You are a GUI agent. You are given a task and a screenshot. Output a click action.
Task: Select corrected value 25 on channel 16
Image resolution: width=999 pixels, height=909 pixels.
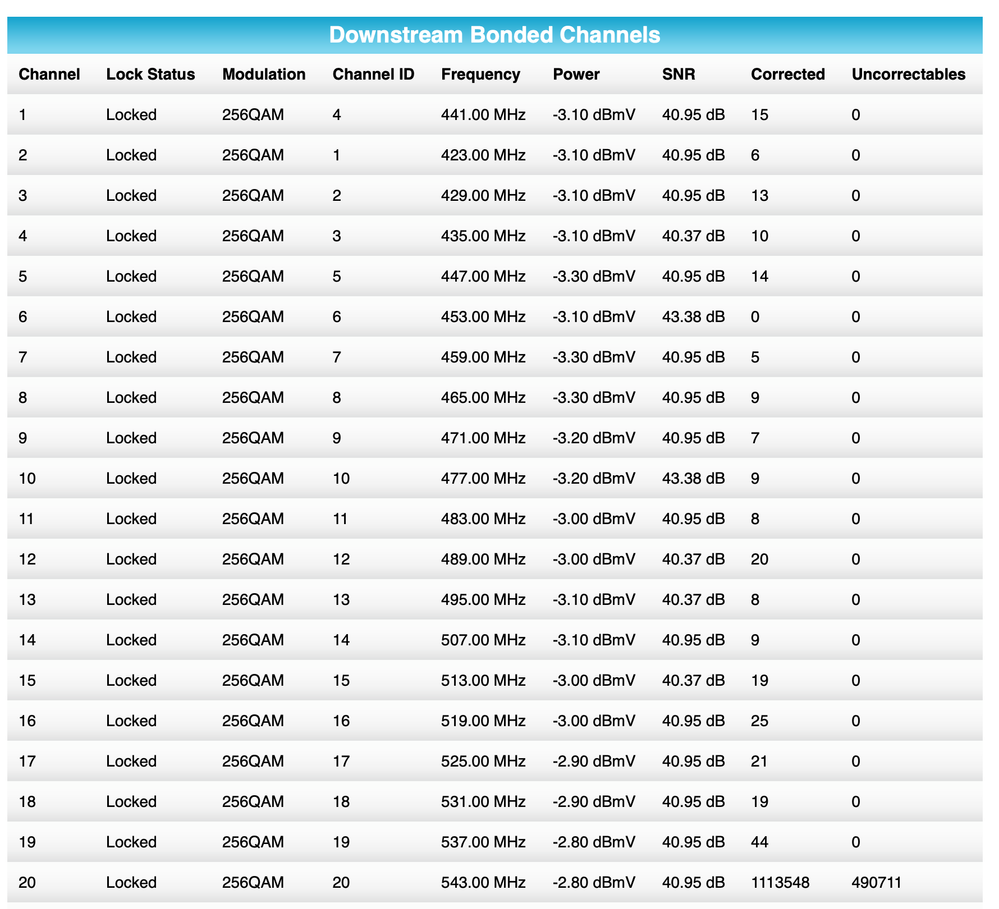pyautogui.click(x=760, y=721)
